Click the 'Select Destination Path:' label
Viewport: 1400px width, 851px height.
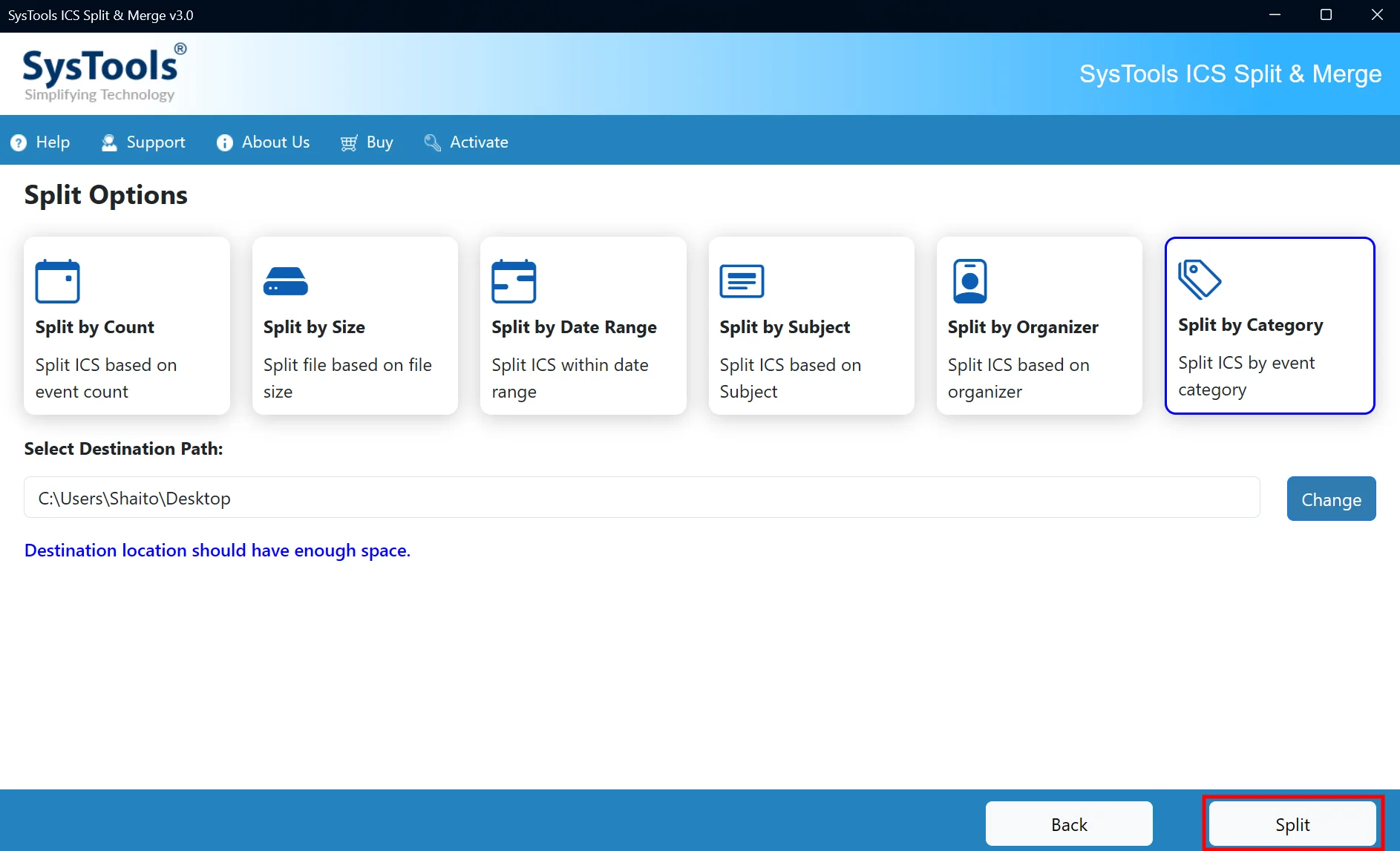click(x=123, y=449)
